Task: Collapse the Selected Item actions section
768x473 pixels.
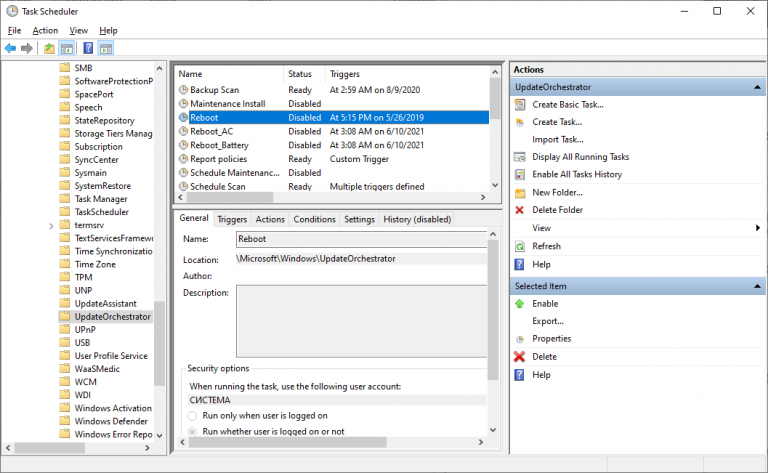Action: pyautogui.click(x=755, y=286)
